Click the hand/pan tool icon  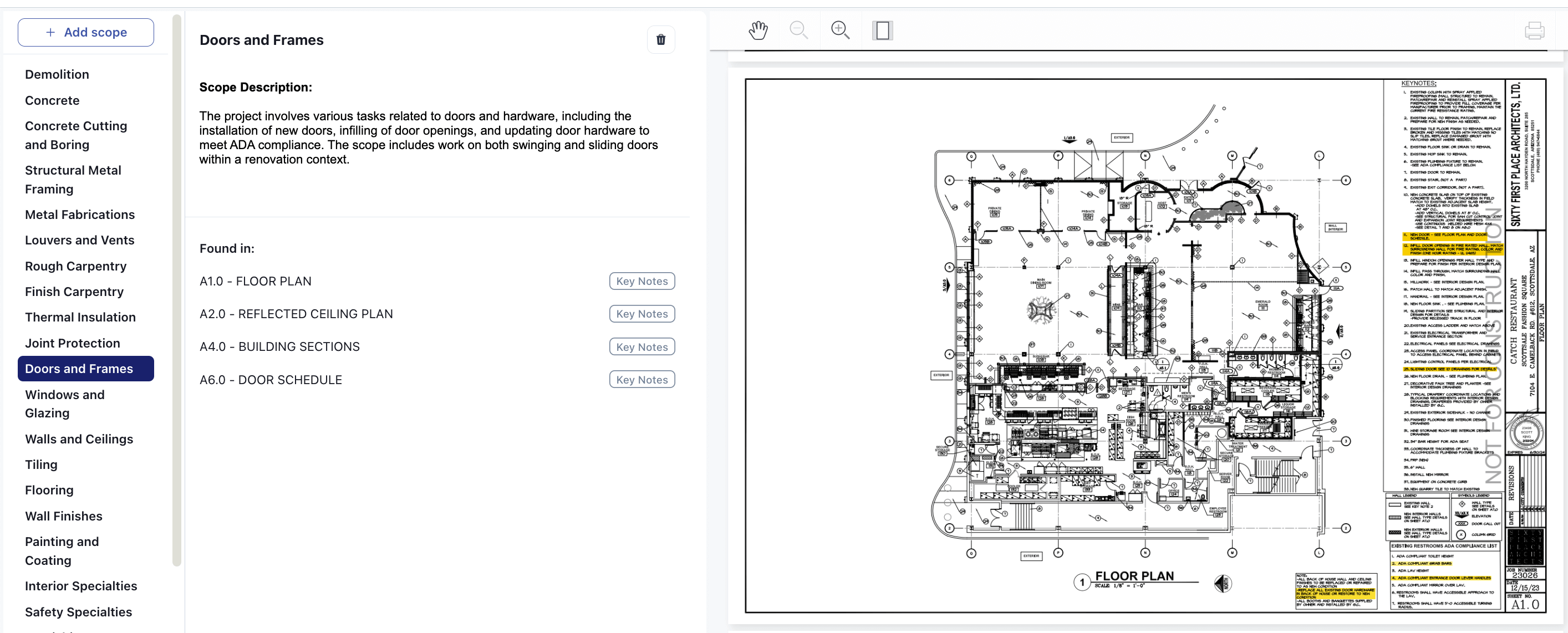click(757, 31)
